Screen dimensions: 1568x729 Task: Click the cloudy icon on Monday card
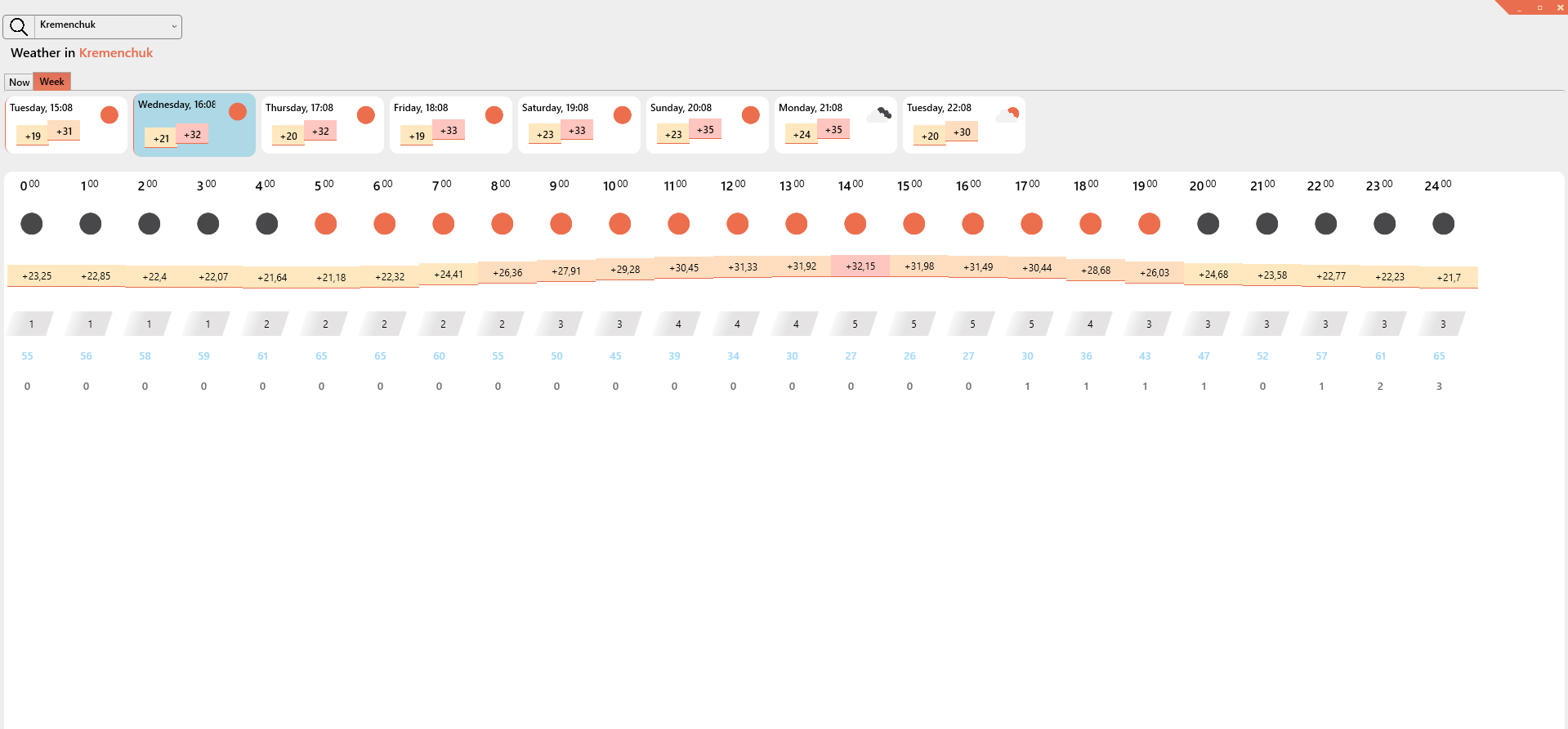[x=879, y=114]
